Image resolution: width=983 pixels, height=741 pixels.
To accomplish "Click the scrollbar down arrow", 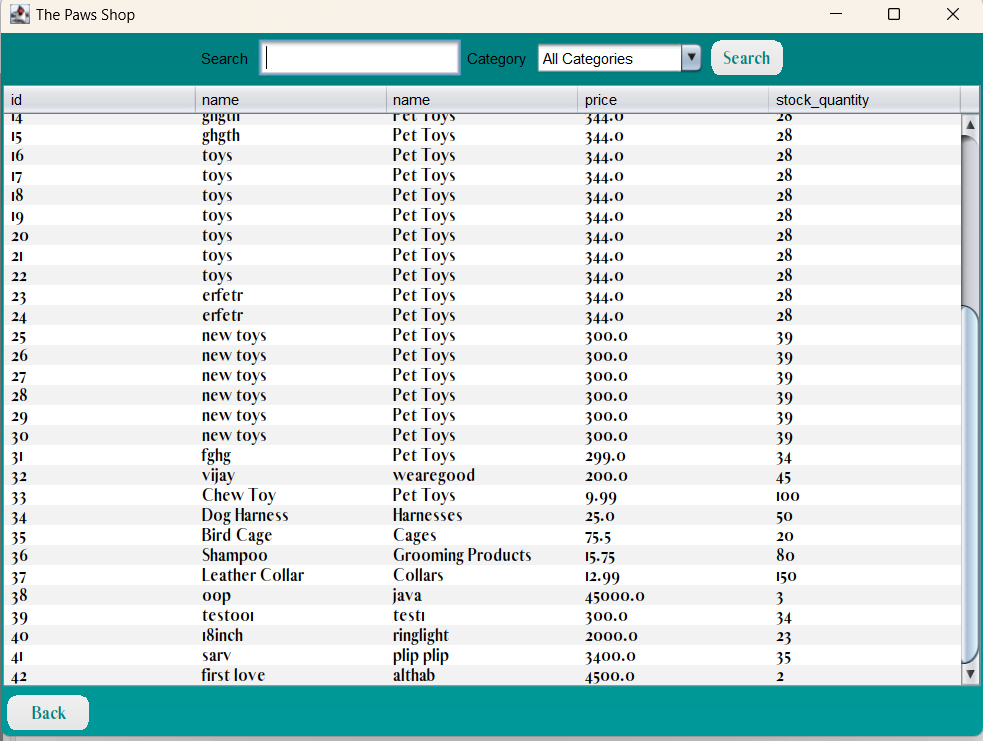I will (x=969, y=673).
